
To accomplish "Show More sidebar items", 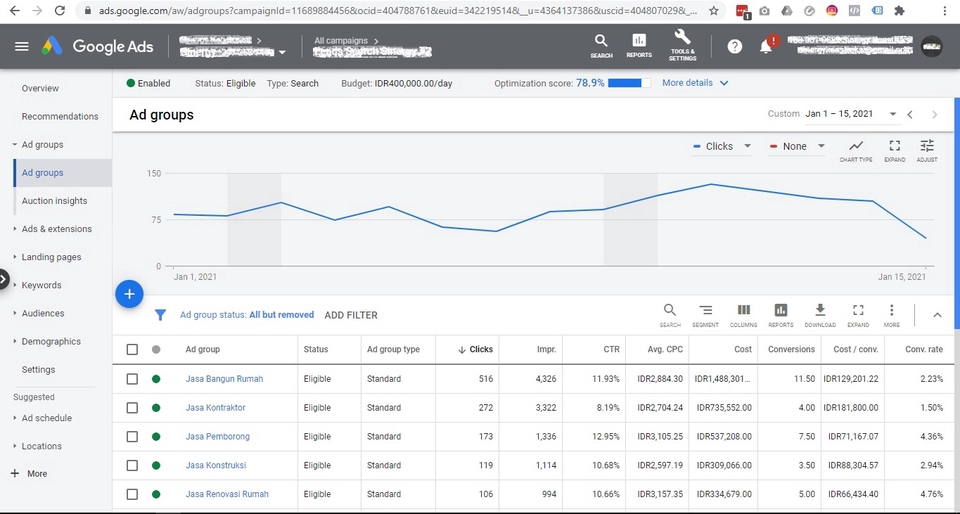I will tap(29, 474).
